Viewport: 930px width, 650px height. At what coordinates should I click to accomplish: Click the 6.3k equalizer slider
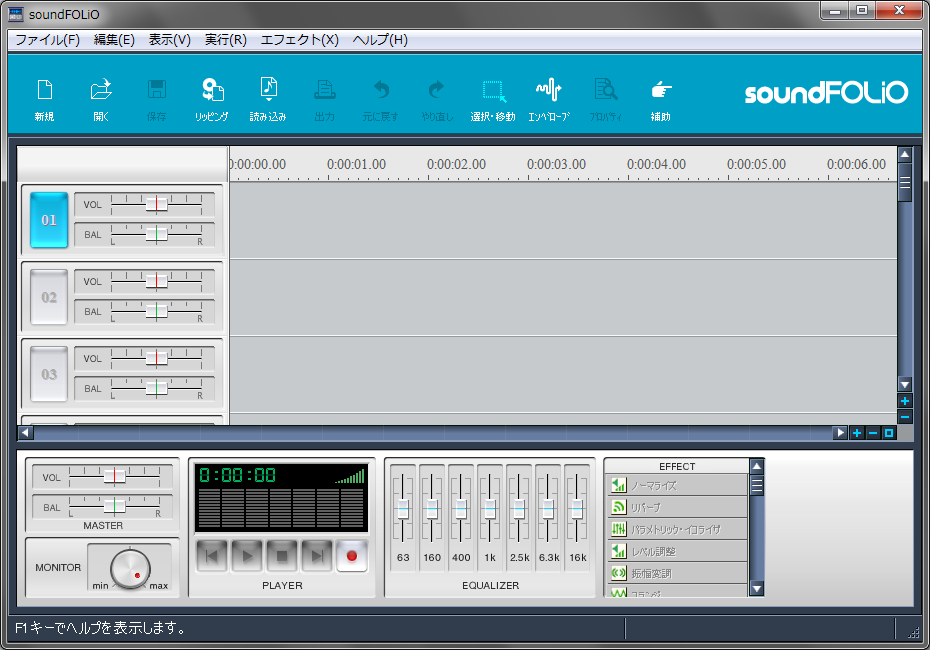coord(548,508)
